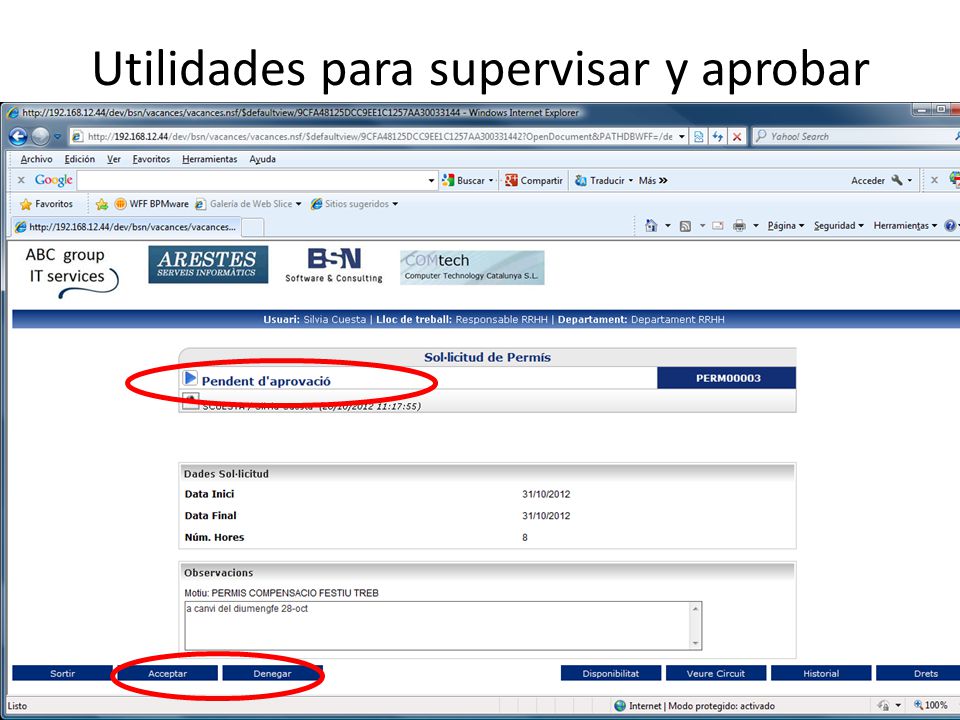Click the read mail icon
Screen dimensions: 960x720
tap(718, 226)
